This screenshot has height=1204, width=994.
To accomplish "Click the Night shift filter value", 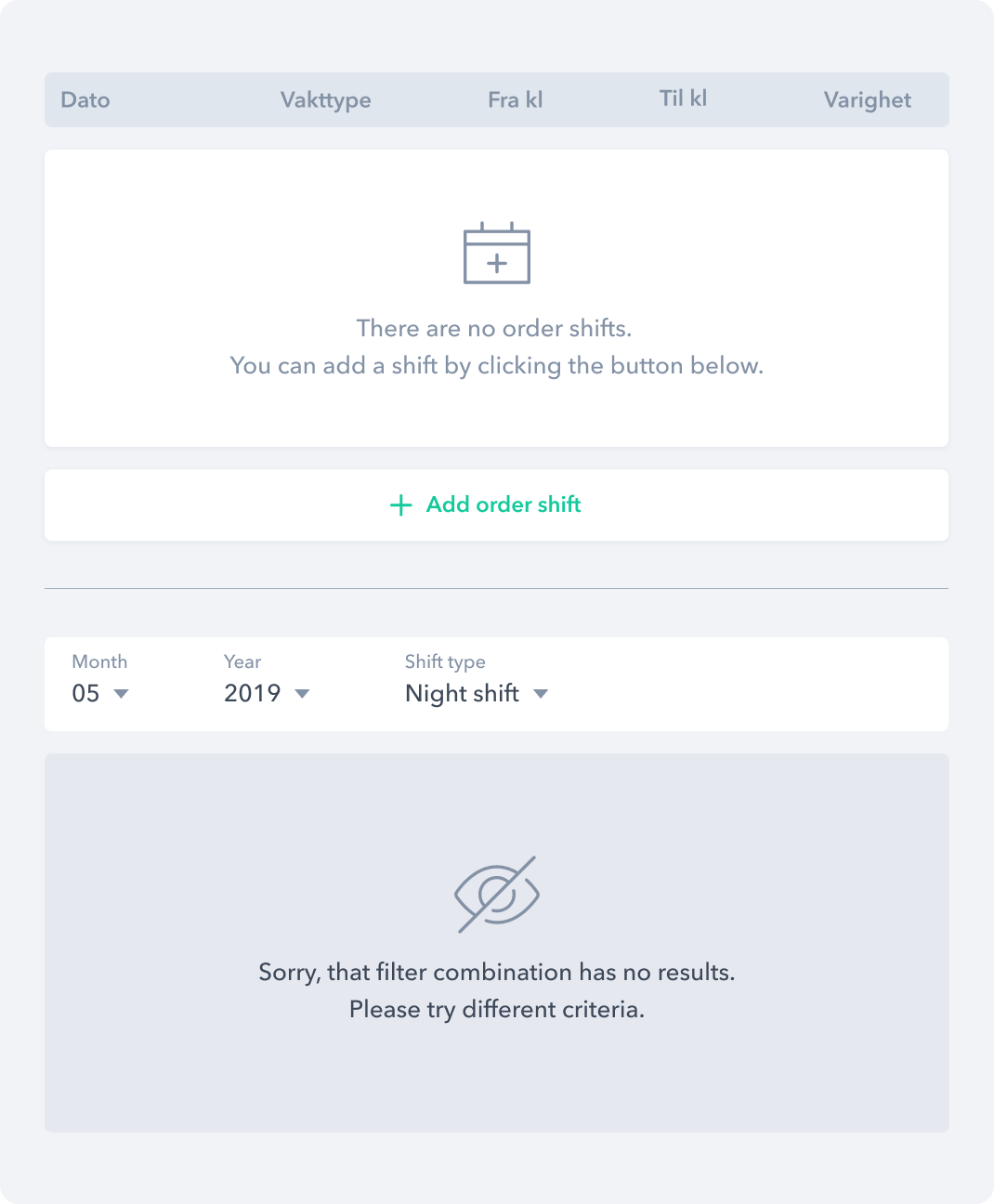I will tap(462, 694).
